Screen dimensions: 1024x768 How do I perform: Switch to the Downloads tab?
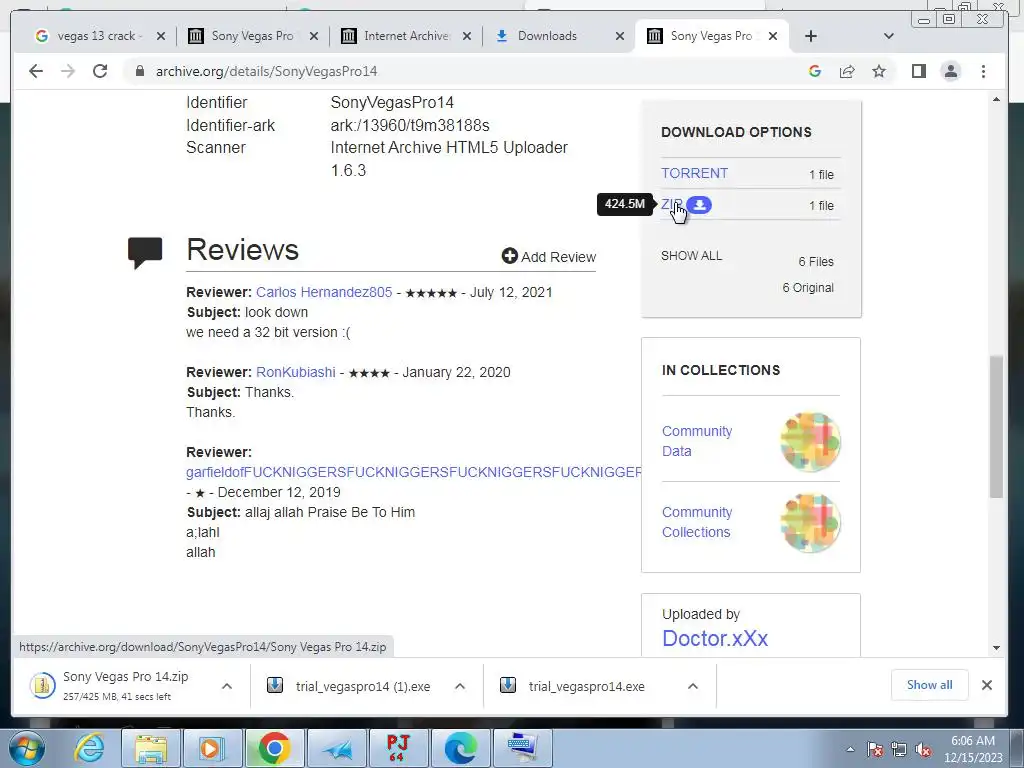point(547,36)
